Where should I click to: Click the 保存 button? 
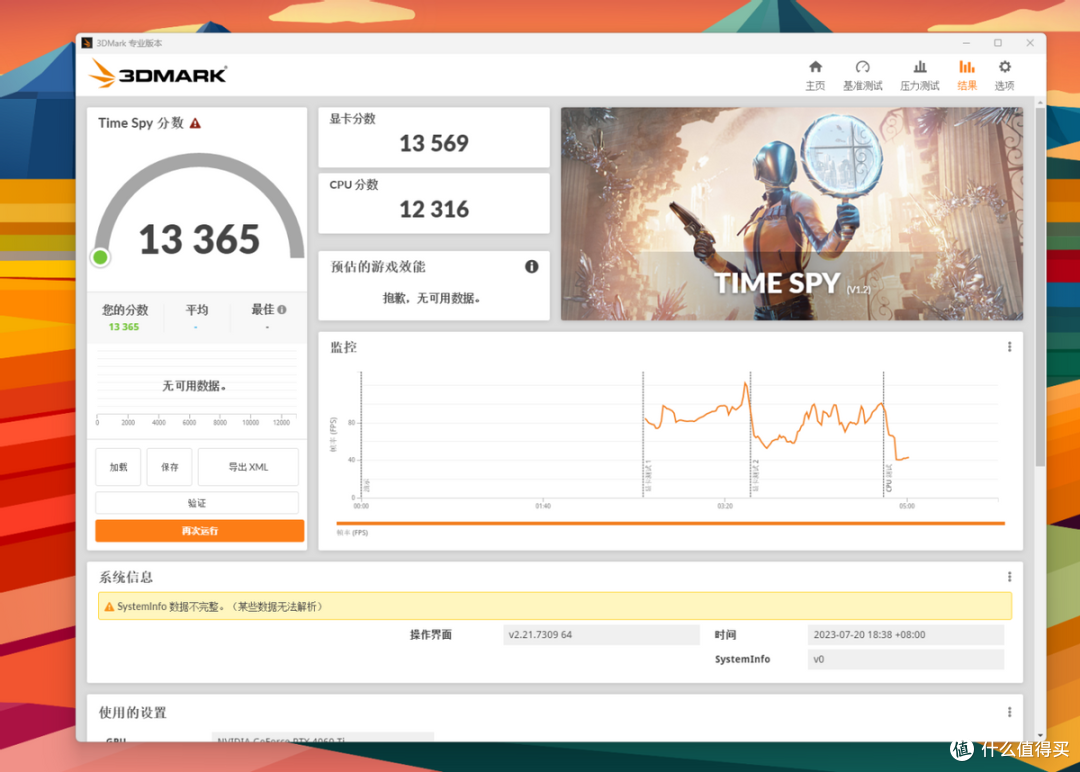point(169,467)
